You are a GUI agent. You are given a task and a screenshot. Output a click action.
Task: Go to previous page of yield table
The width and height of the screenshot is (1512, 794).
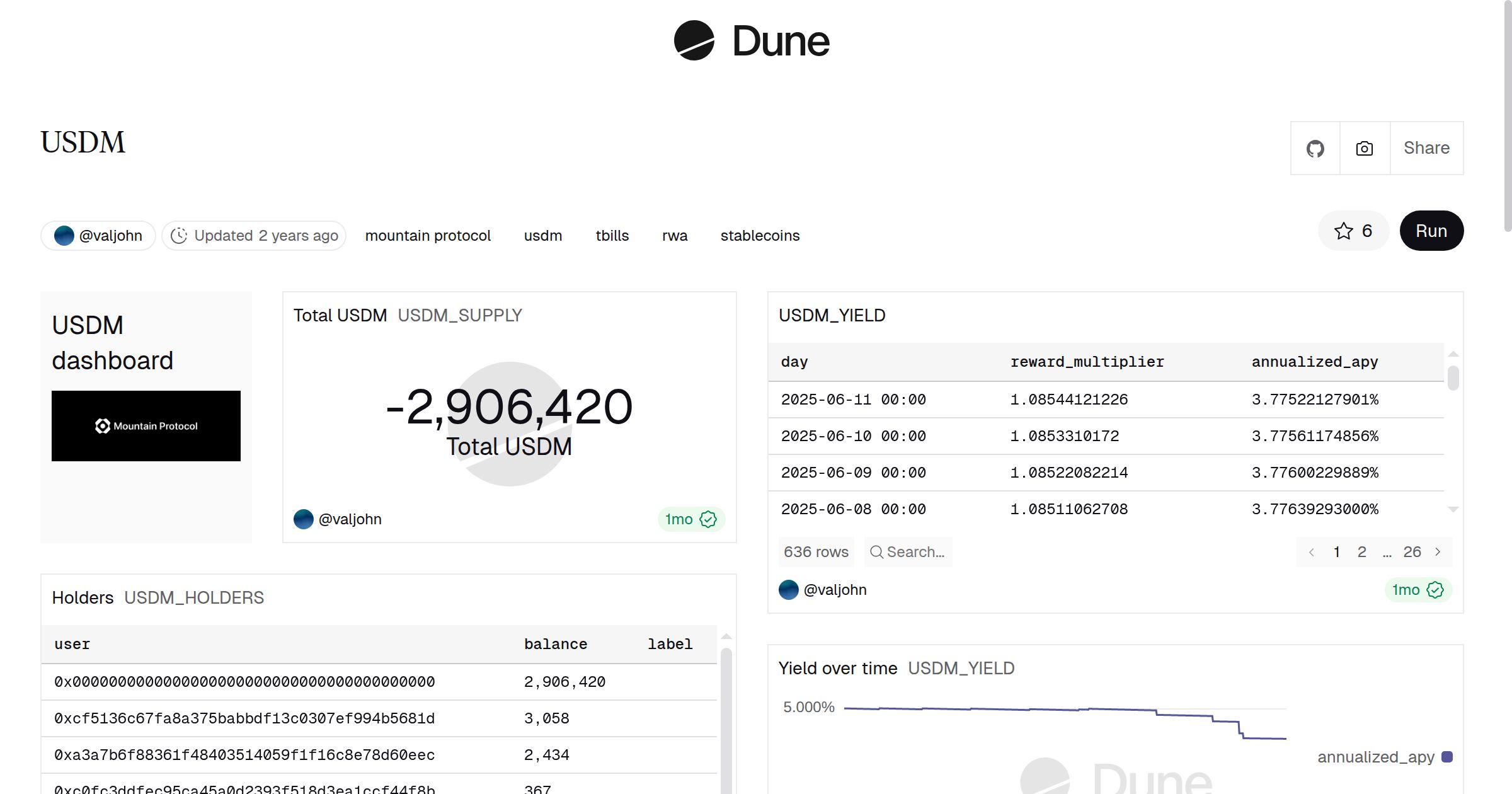coord(1312,552)
